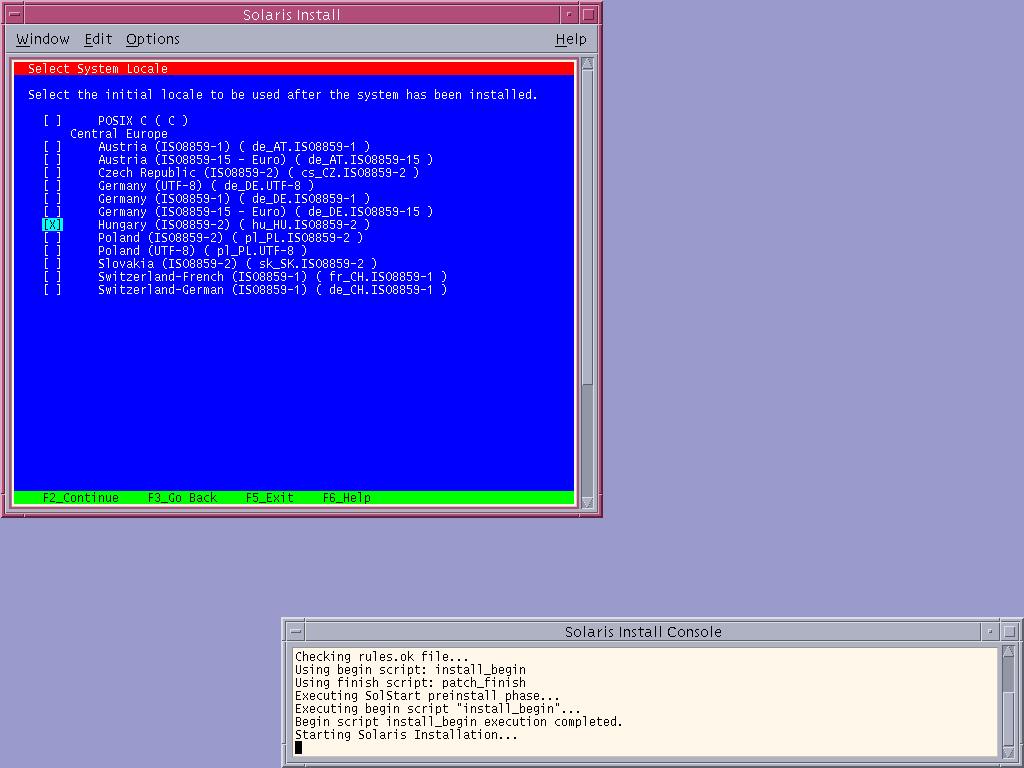Screen dimensions: 1024x768
Task: Click the console text cursor block
Action: (x=298, y=748)
